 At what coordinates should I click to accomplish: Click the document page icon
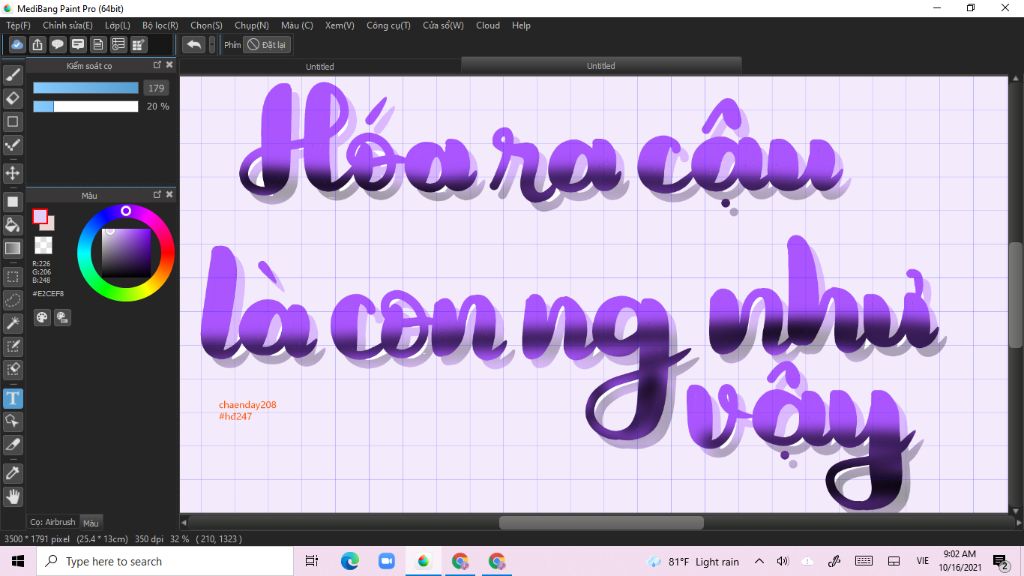[98, 44]
